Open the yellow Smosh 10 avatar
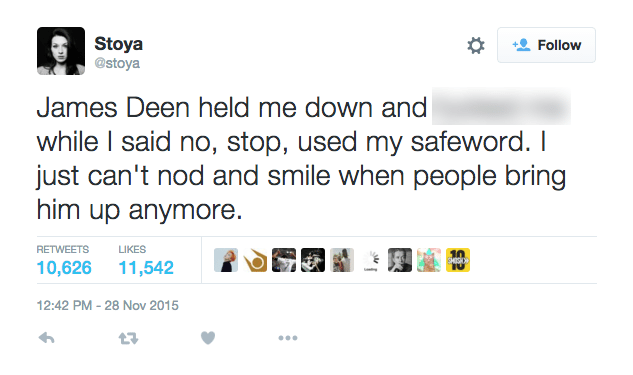The height and width of the screenshot is (375, 633). click(458, 260)
